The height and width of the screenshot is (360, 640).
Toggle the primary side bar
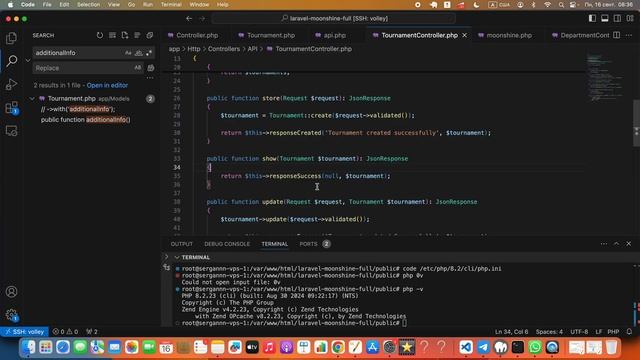click(x=592, y=18)
